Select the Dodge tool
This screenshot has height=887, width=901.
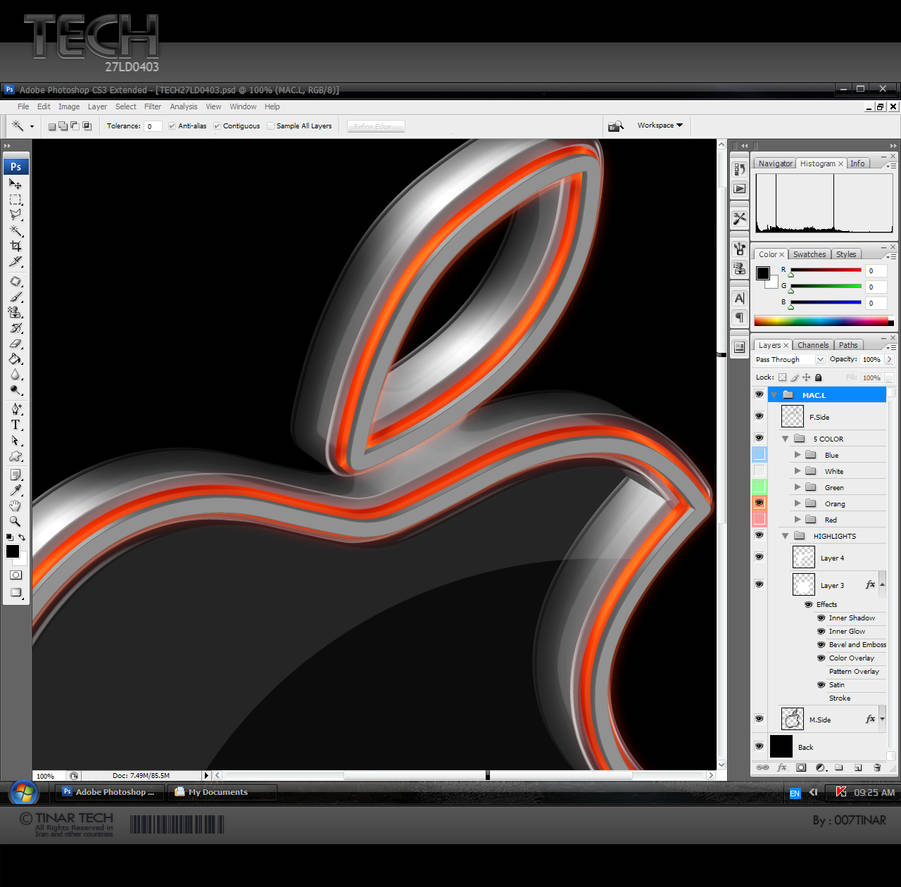16,391
